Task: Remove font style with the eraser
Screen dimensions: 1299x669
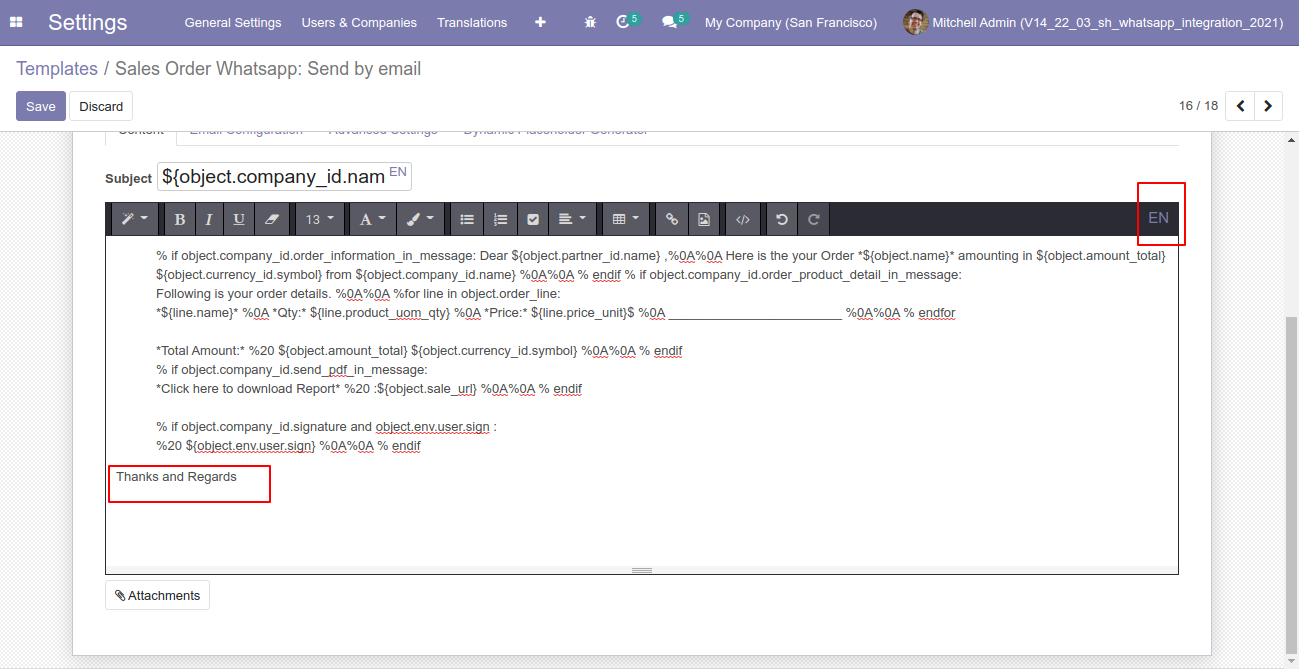Action: point(271,219)
